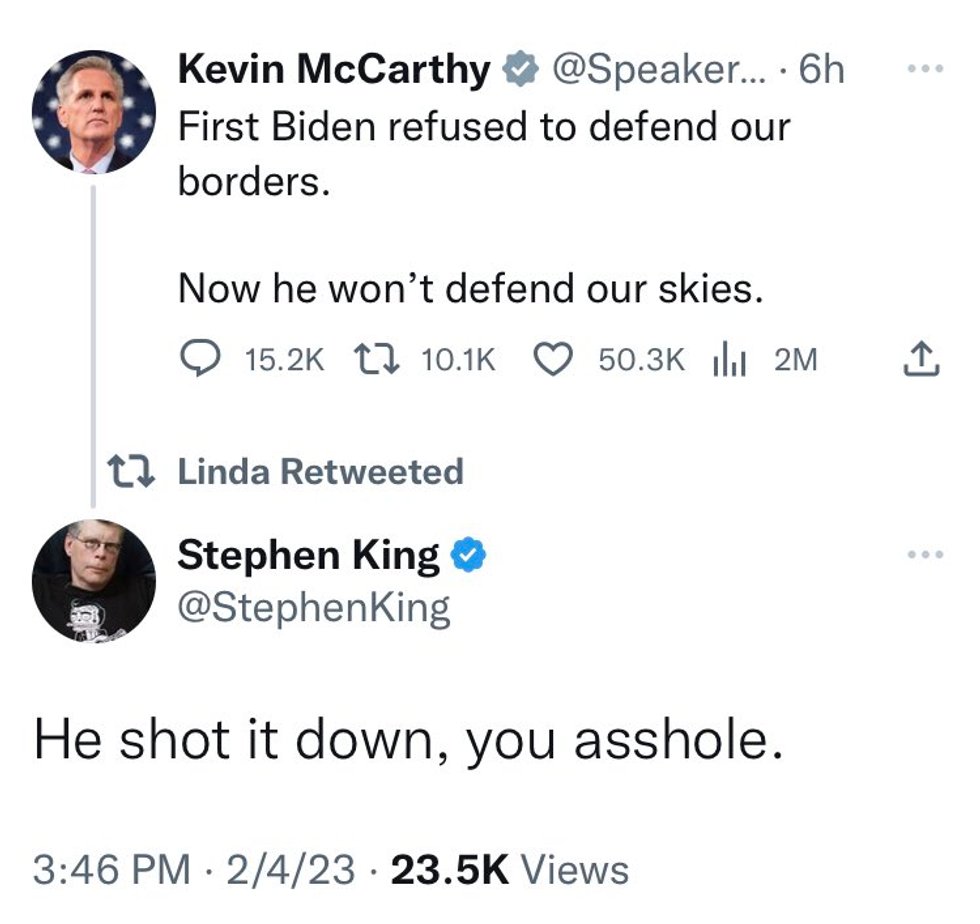Open Kevin McCarthy's profile picture
The height and width of the screenshot is (924, 980).
93,110
